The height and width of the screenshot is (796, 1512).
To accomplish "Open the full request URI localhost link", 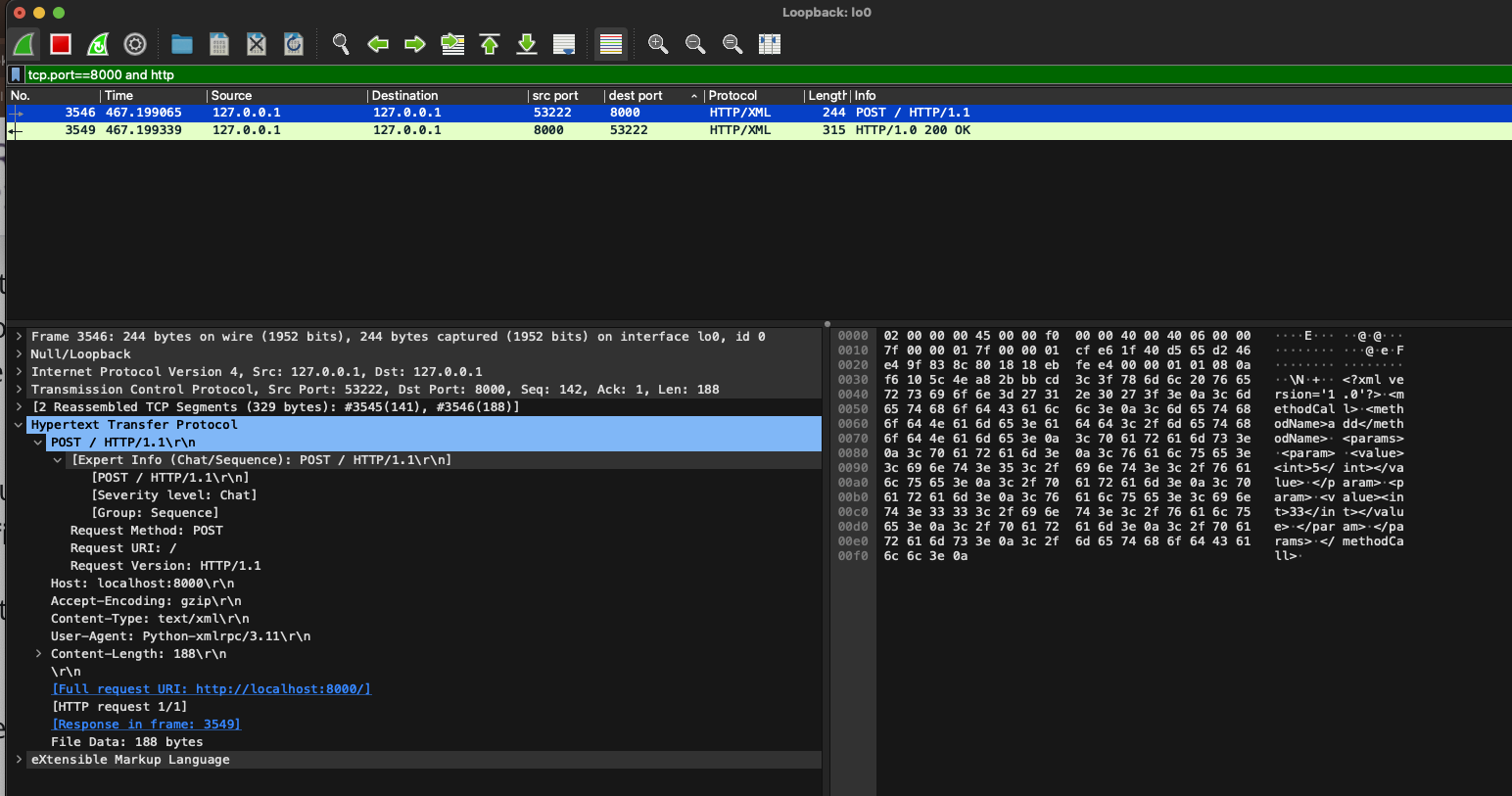I will point(213,688).
